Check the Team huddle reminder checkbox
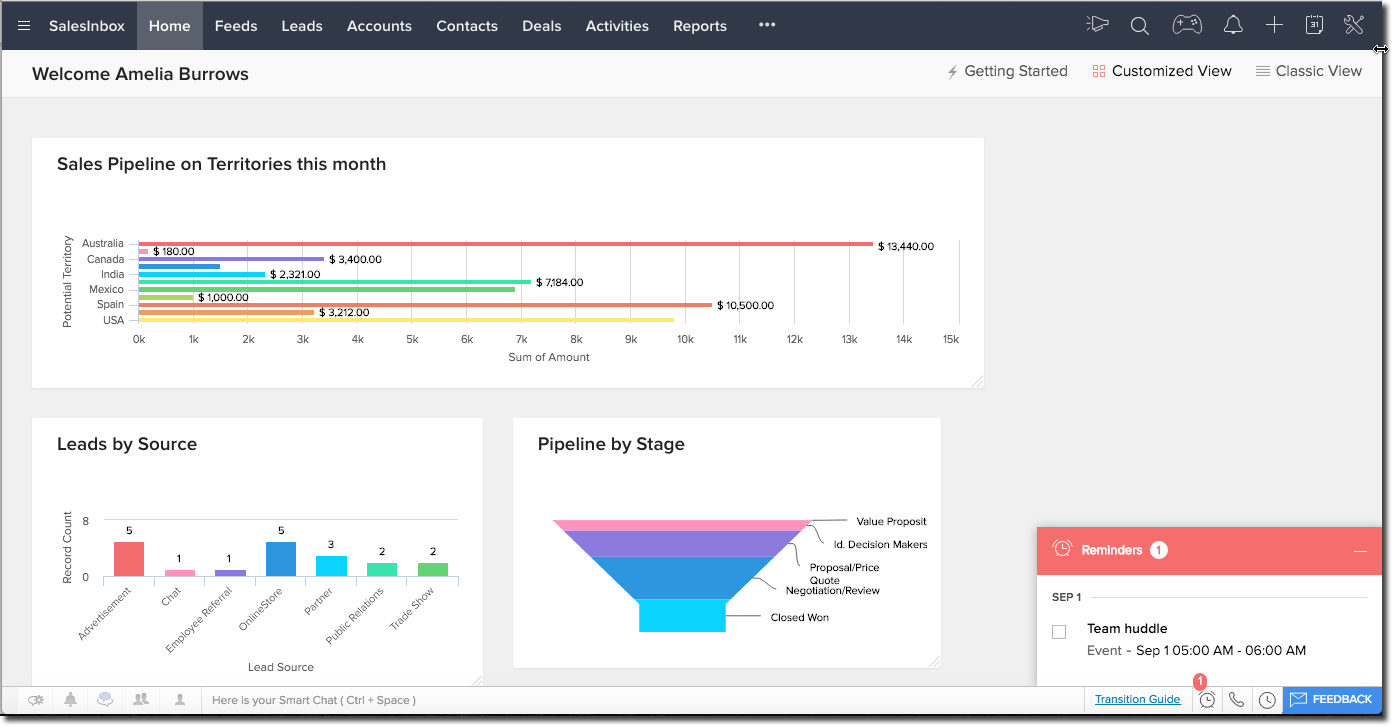This screenshot has width=1392, height=726. coord(1058,631)
